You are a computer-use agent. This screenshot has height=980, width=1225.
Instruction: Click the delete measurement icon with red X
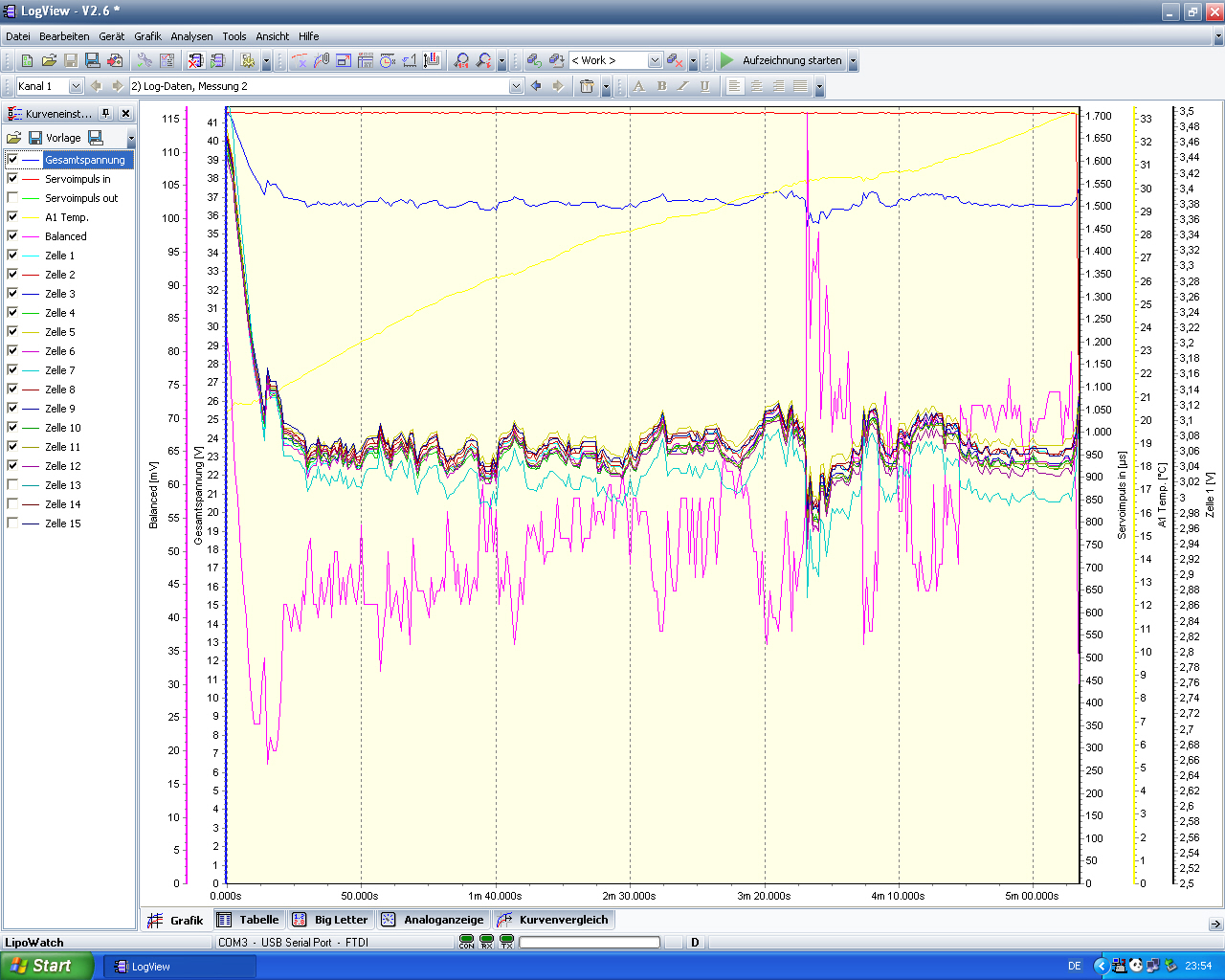195,60
